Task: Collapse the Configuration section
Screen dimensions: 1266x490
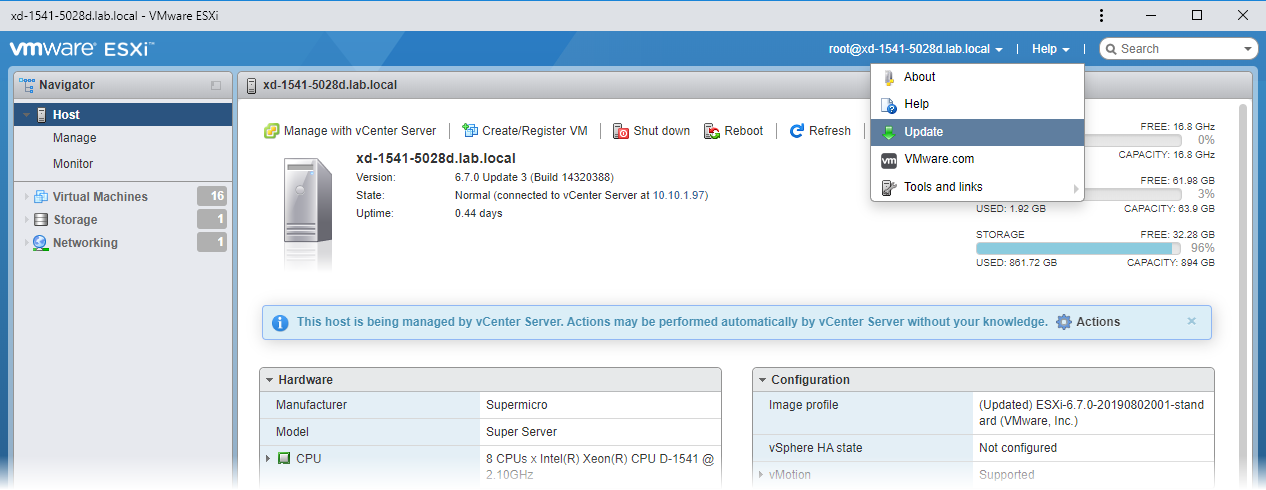Action: (x=762, y=380)
